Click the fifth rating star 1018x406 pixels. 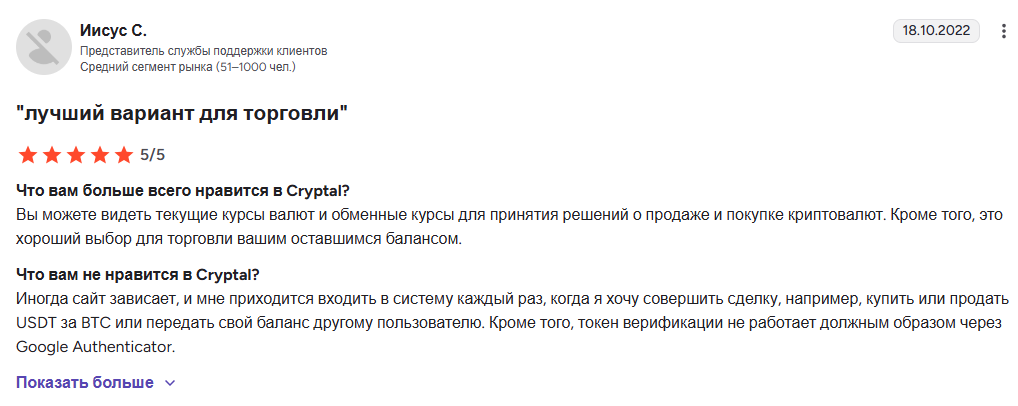click(123, 155)
